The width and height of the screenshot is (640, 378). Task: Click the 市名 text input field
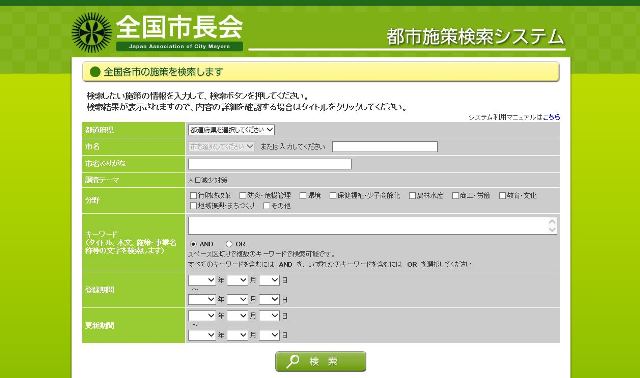point(385,147)
